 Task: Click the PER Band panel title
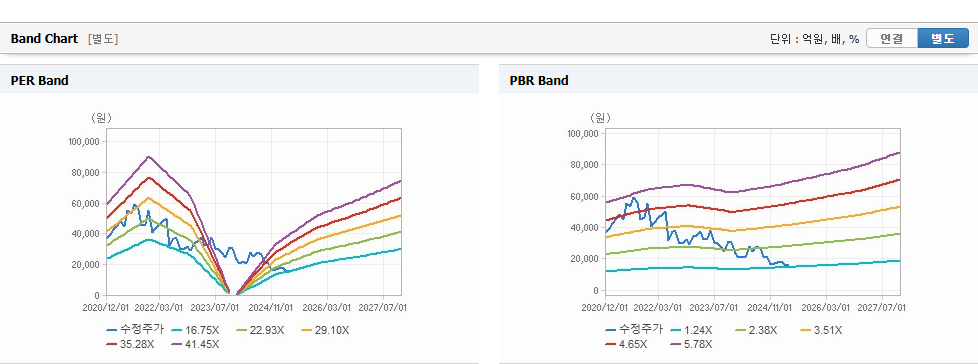pos(39,80)
